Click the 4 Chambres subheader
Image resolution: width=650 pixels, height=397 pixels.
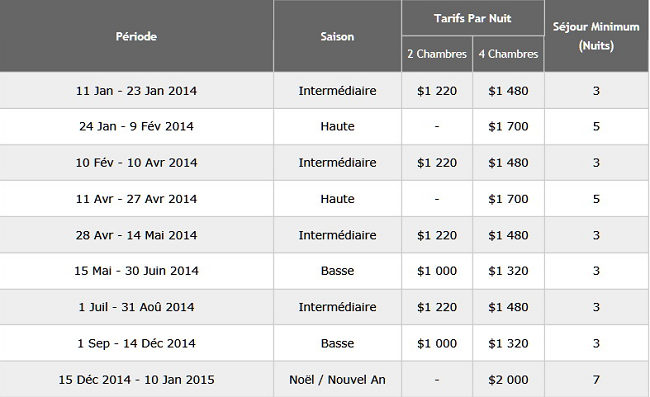pyautogui.click(x=508, y=54)
